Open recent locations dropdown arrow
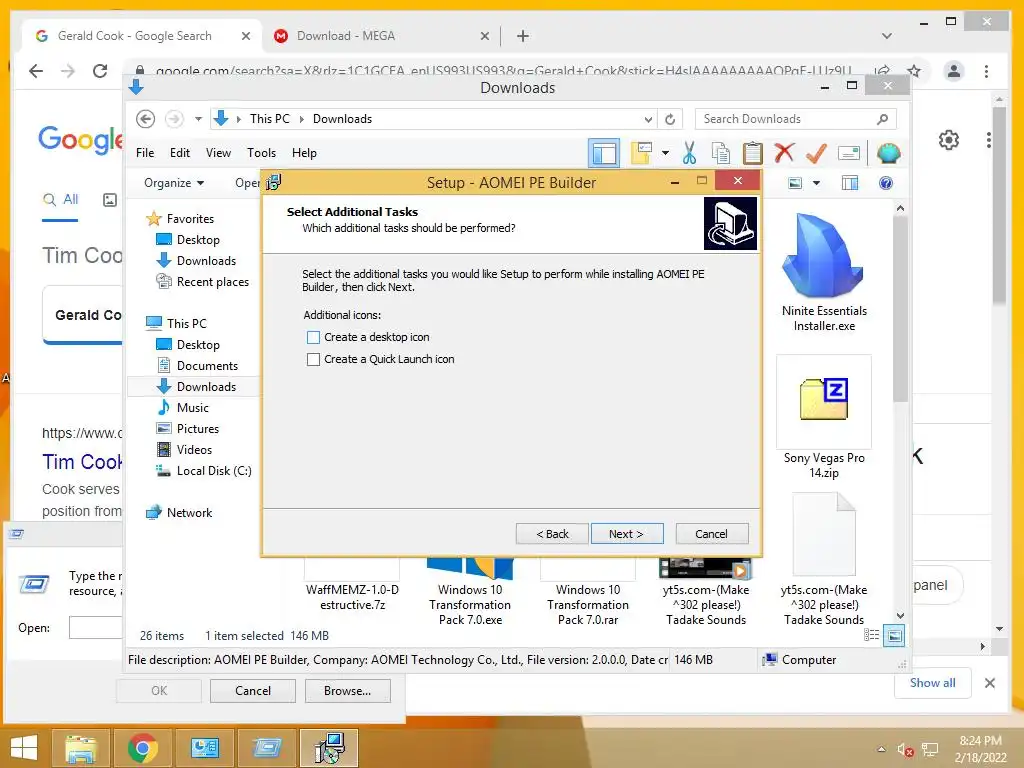The width and height of the screenshot is (1024, 768). 199,119
